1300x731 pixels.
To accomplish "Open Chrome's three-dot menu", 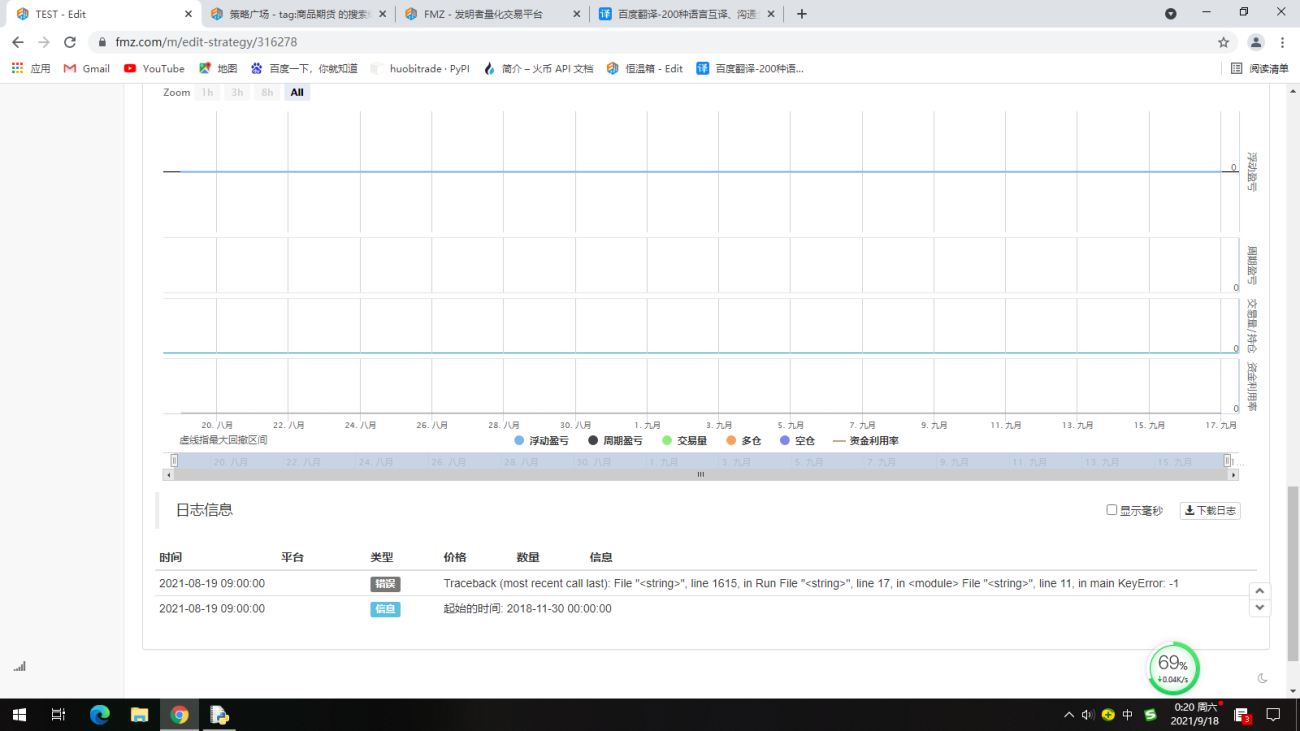I will [1283, 42].
